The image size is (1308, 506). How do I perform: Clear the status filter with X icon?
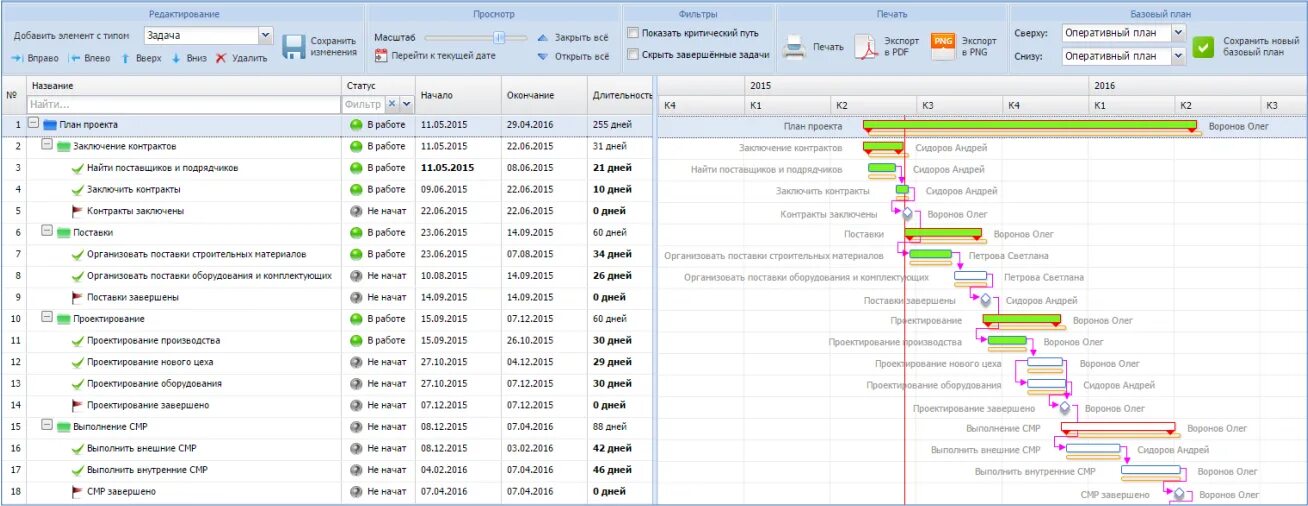pos(392,104)
